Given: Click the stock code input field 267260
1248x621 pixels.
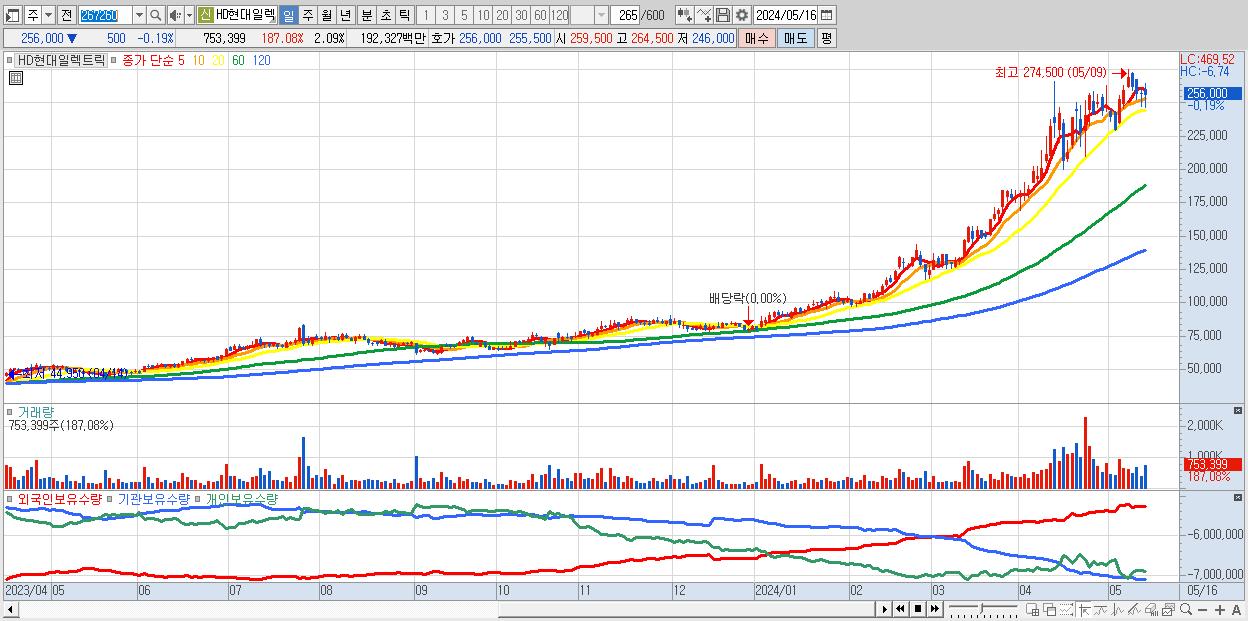Looking at the screenshot, I should [x=105, y=15].
